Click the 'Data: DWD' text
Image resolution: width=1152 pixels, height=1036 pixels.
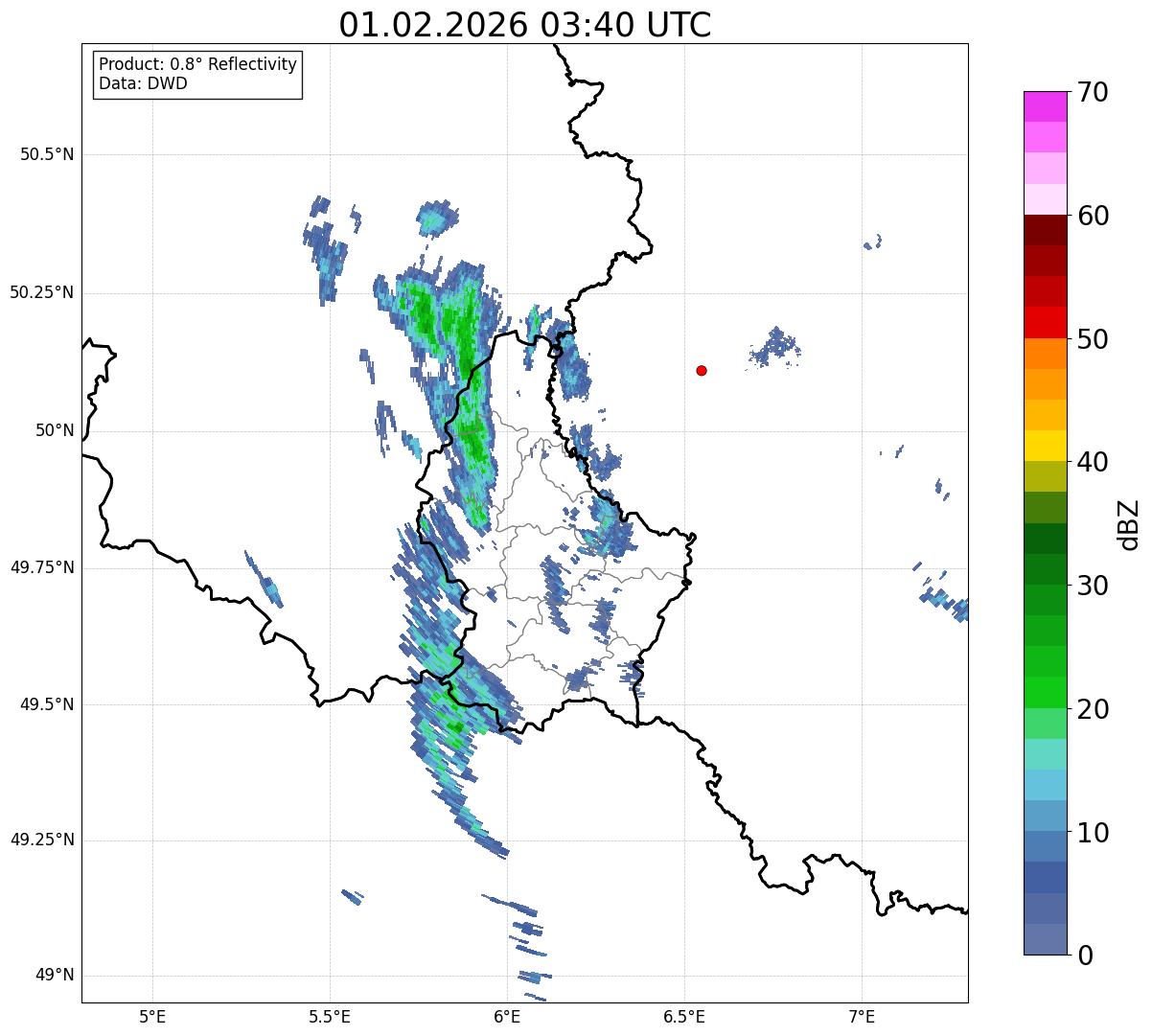tap(144, 83)
